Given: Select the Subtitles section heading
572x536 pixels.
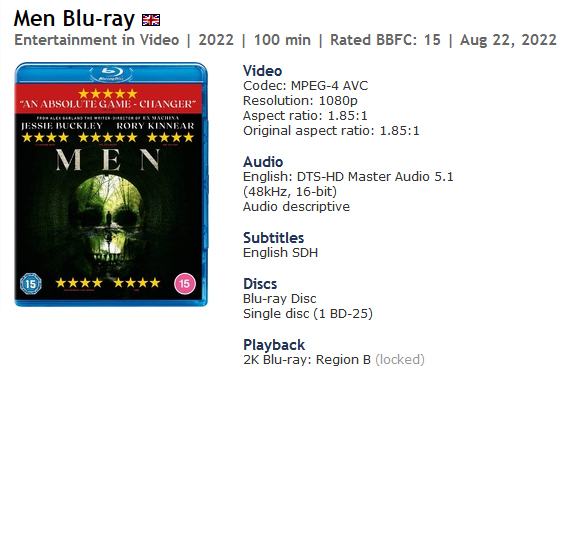Looking at the screenshot, I should [x=274, y=238].
